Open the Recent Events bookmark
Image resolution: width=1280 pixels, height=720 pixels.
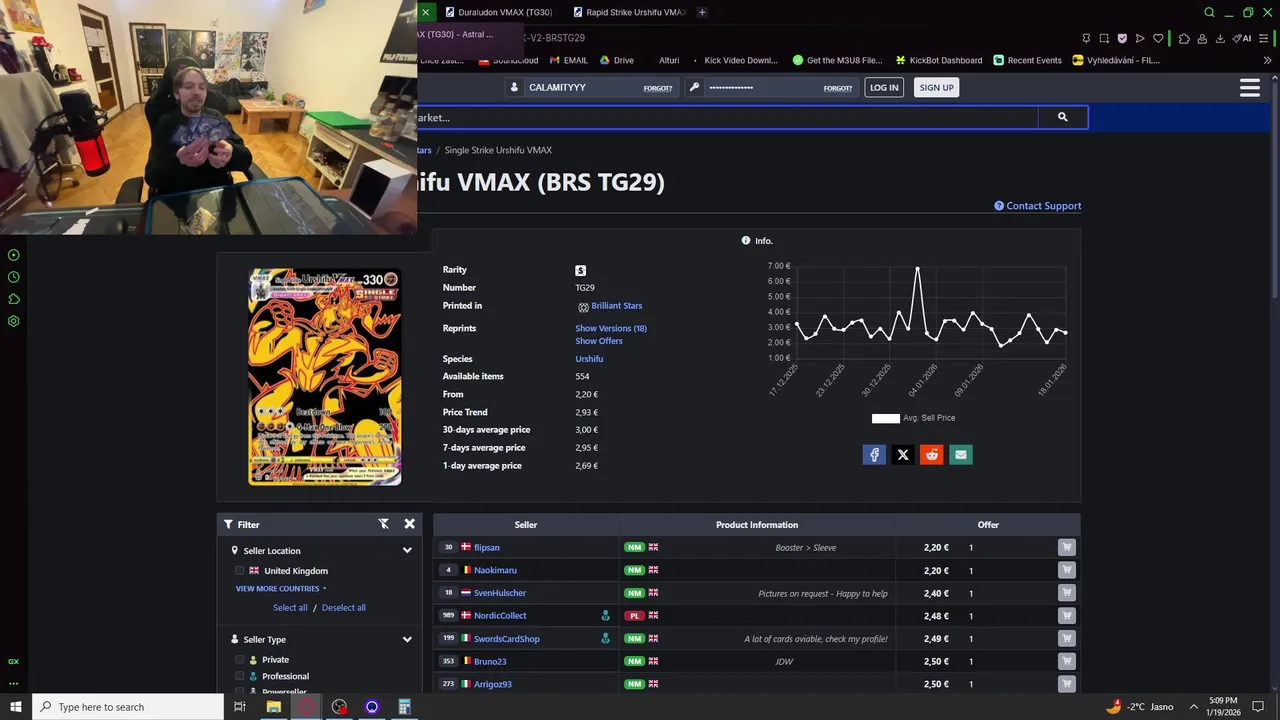point(1027,60)
